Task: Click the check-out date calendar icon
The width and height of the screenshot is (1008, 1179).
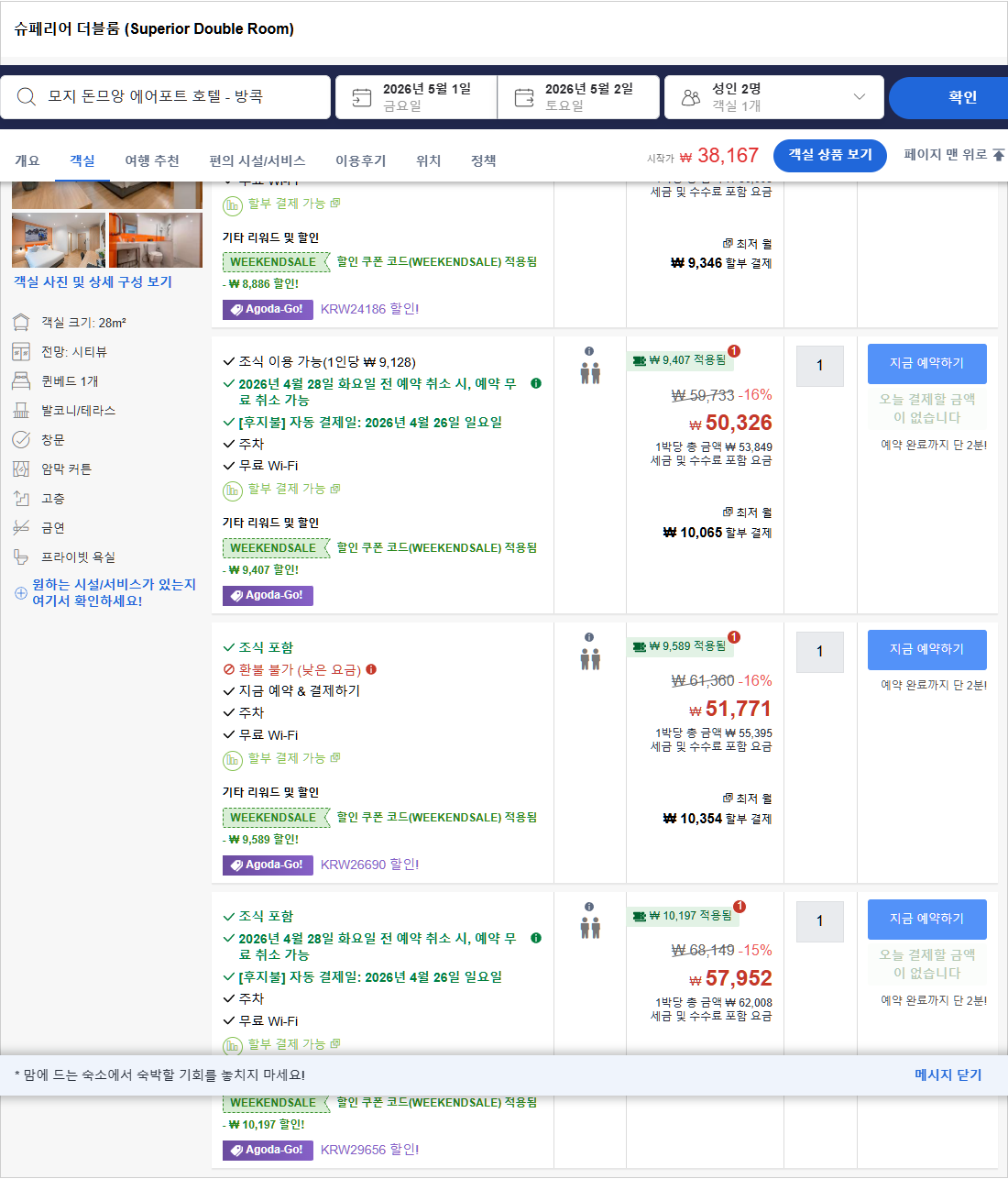Action: pos(525,96)
